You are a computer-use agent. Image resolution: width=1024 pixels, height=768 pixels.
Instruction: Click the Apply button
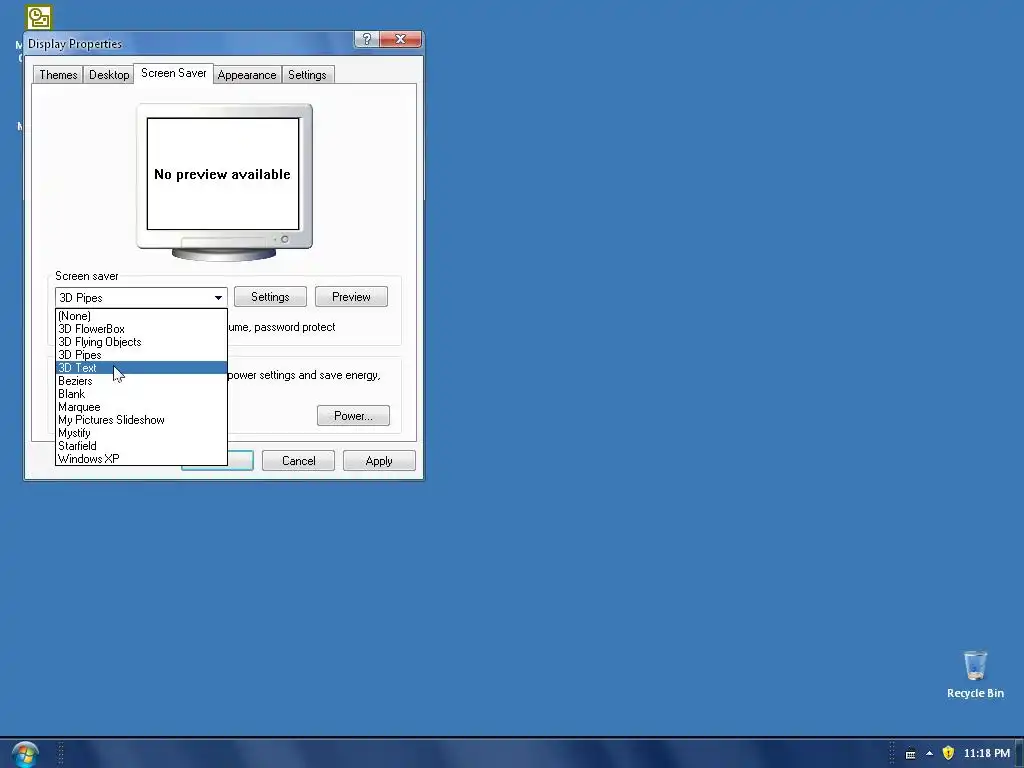pyautogui.click(x=379, y=461)
